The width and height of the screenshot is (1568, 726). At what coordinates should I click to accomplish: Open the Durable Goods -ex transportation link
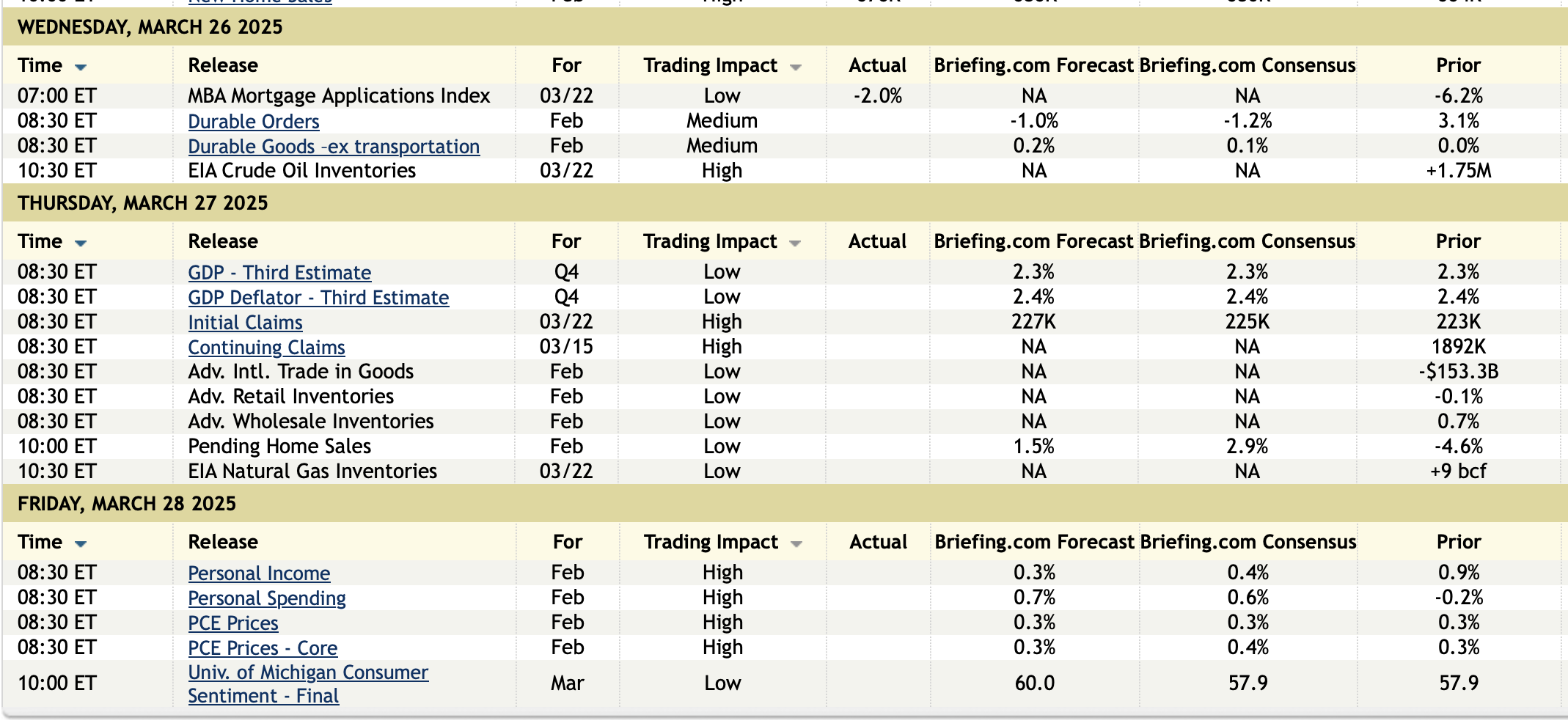point(334,147)
